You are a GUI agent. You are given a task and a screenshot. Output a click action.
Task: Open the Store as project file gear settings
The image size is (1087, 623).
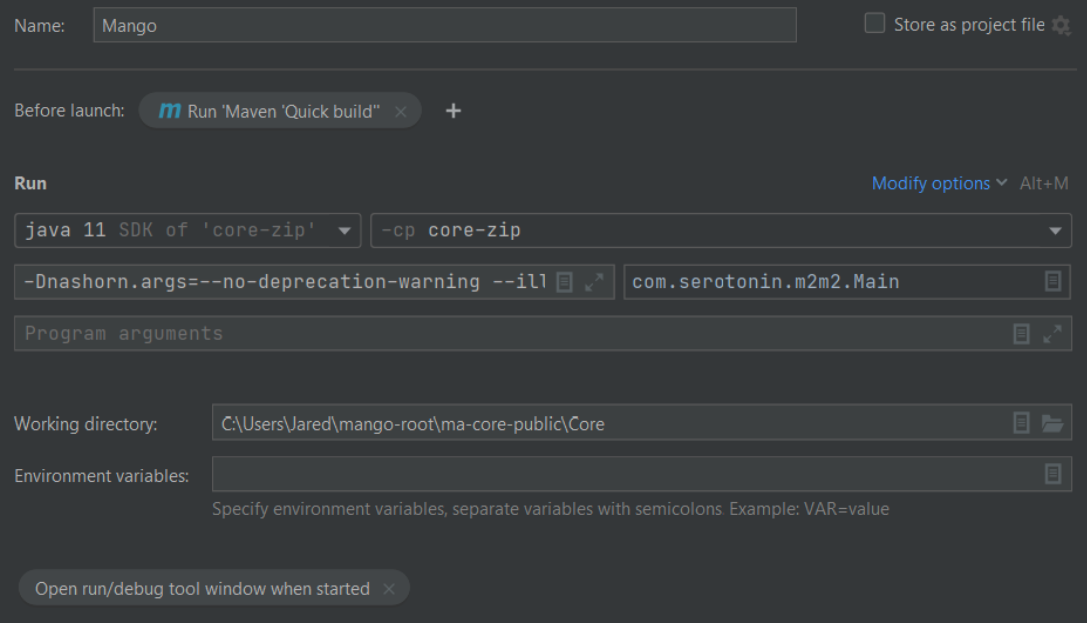1061,26
